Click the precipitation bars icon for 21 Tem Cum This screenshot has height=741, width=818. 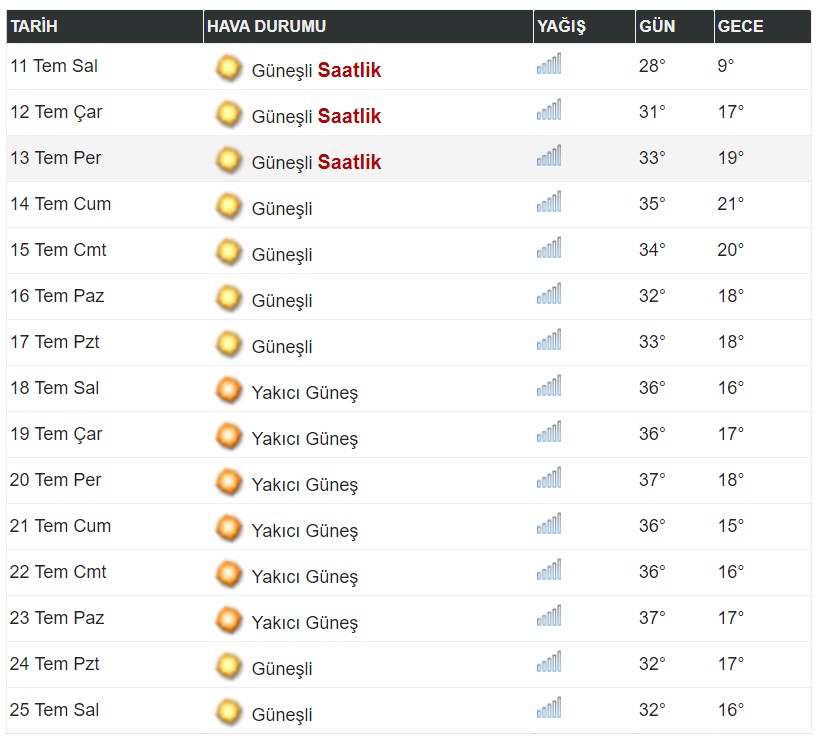[549, 523]
